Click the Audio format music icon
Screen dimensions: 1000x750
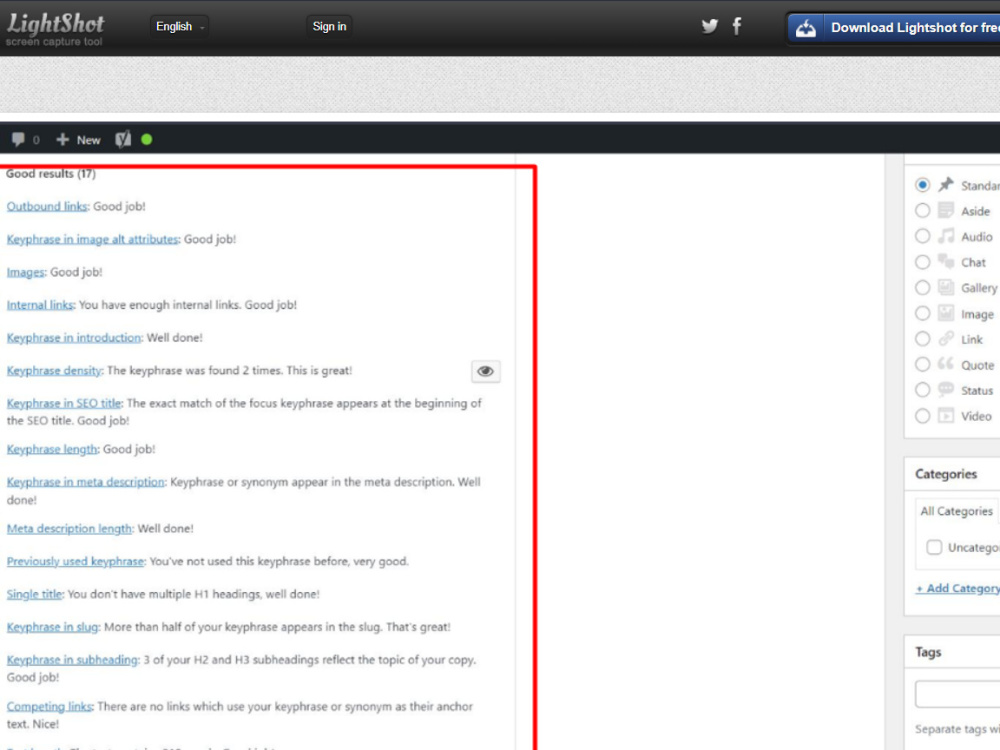click(946, 236)
